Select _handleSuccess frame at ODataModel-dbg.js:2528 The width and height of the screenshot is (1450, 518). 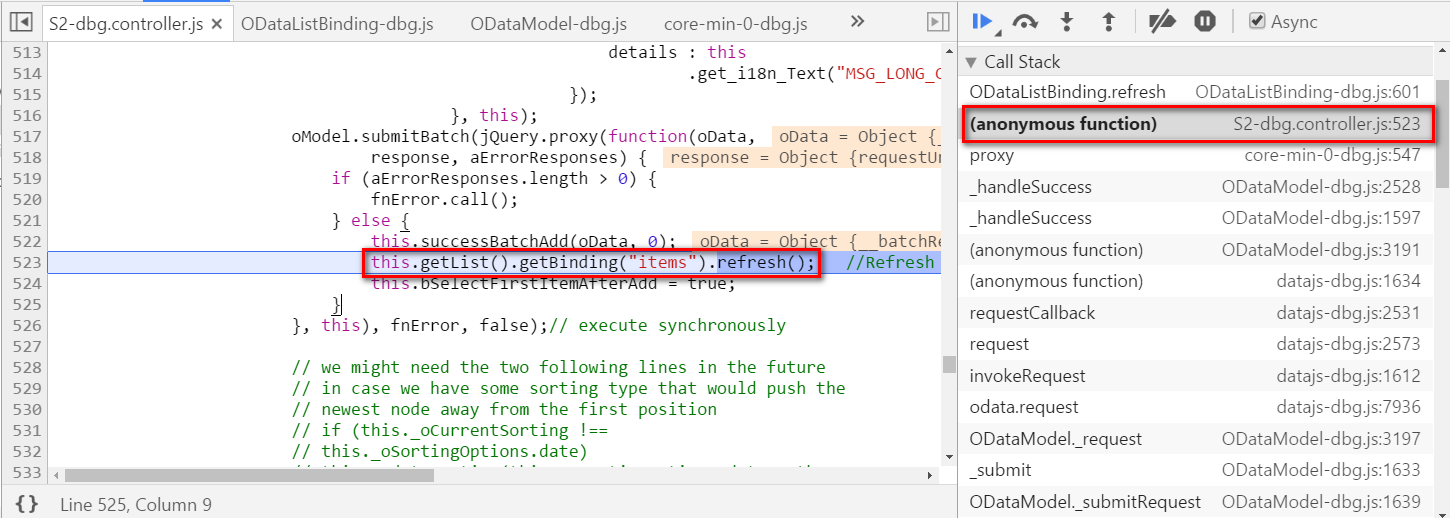[1195, 187]
